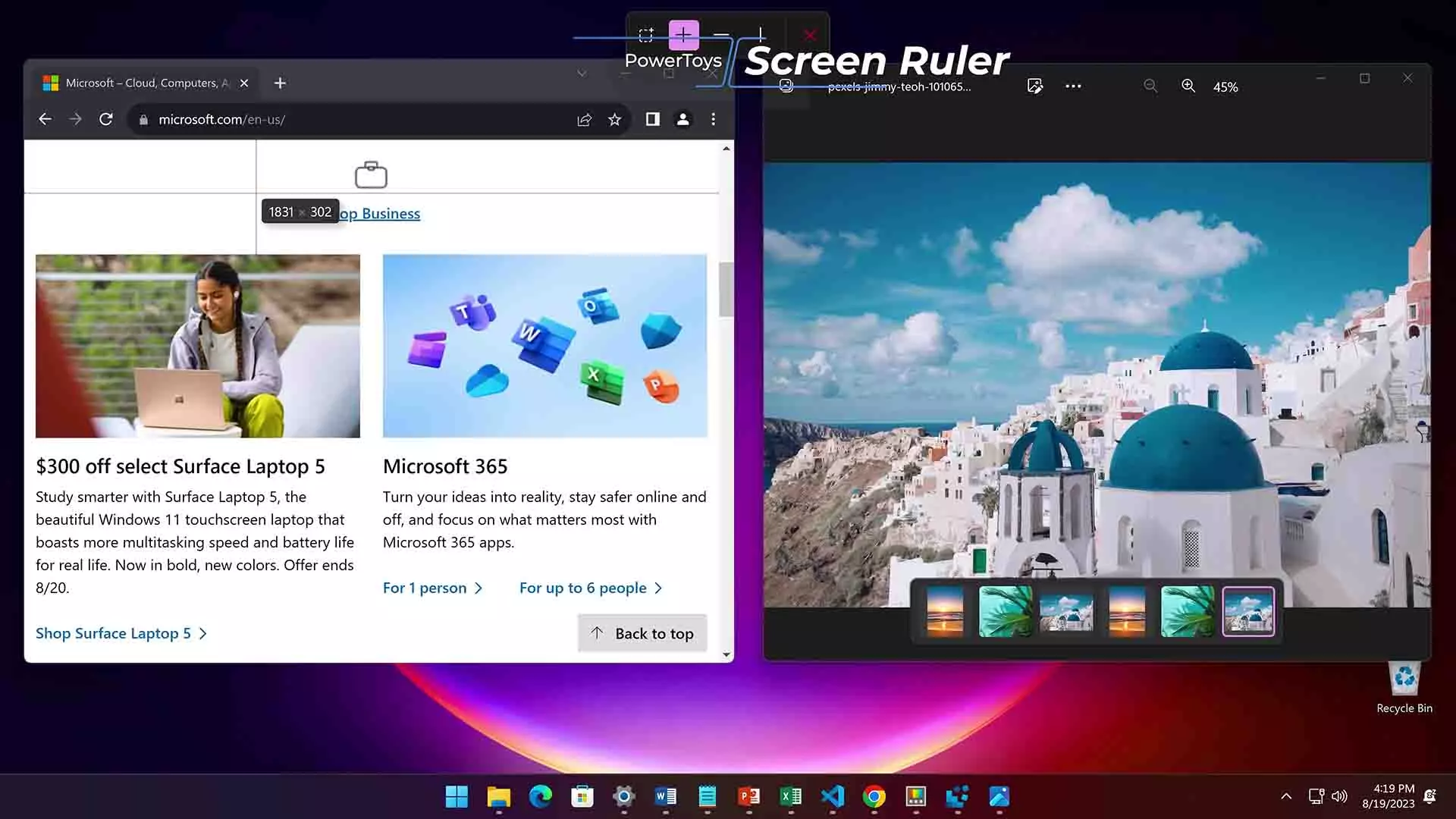Click the pexels-jimmy-teoh file name in Photos
Screen dimensions: 1456x819
pos(899,86)
